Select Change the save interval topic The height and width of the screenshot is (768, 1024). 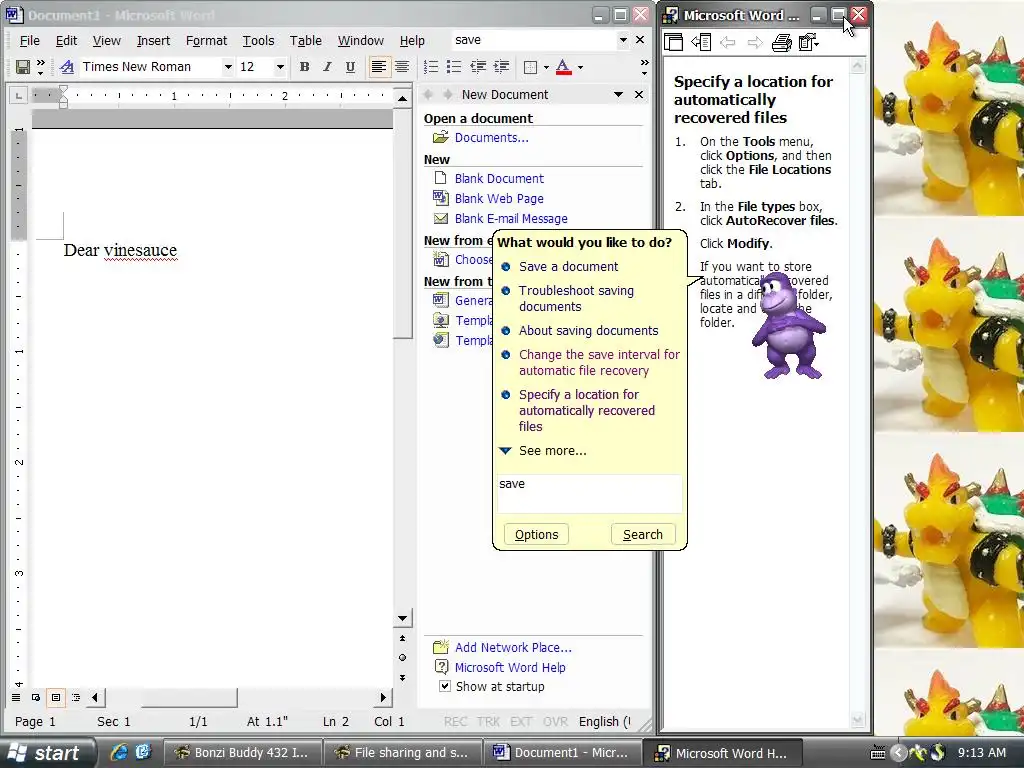click(x=599, y=362)
